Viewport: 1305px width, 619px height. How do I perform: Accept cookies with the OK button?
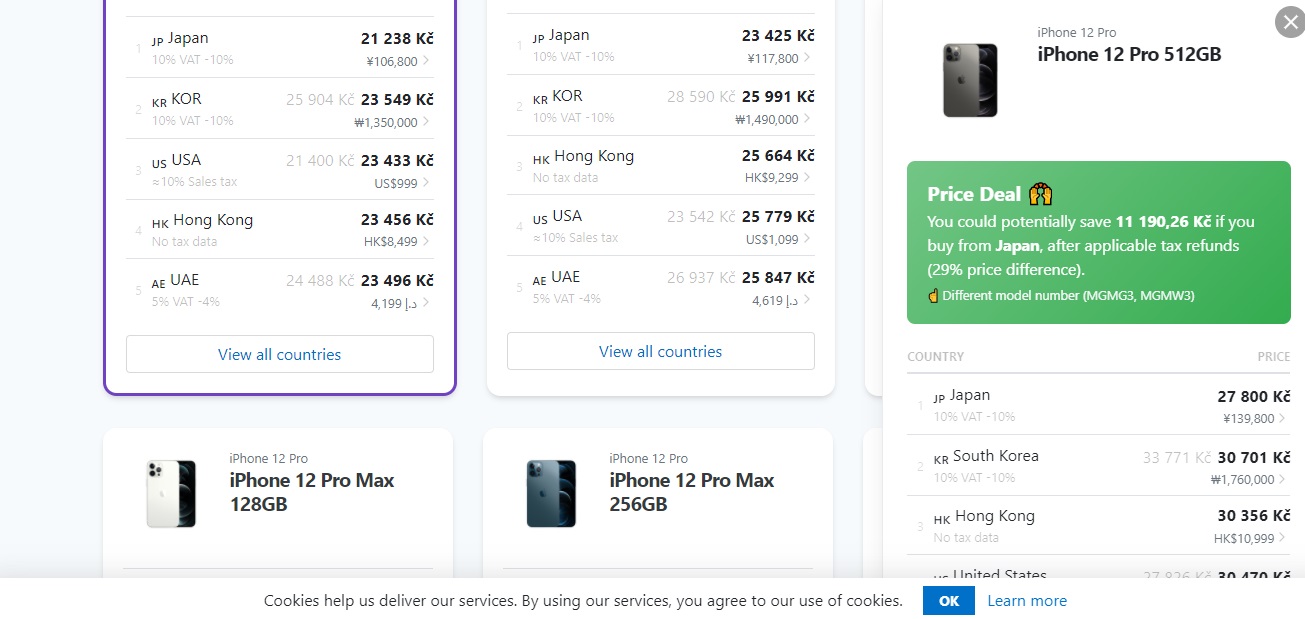[x=949, y=601]
